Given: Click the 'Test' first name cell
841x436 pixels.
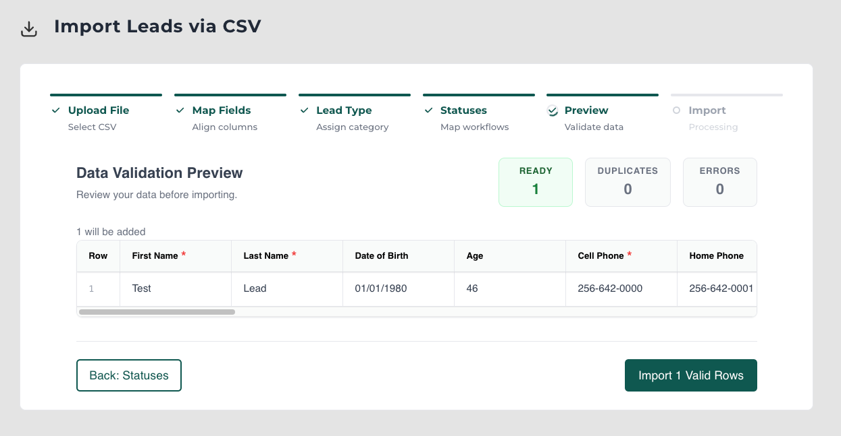Looking at the screenshot, I should point(175,289).
